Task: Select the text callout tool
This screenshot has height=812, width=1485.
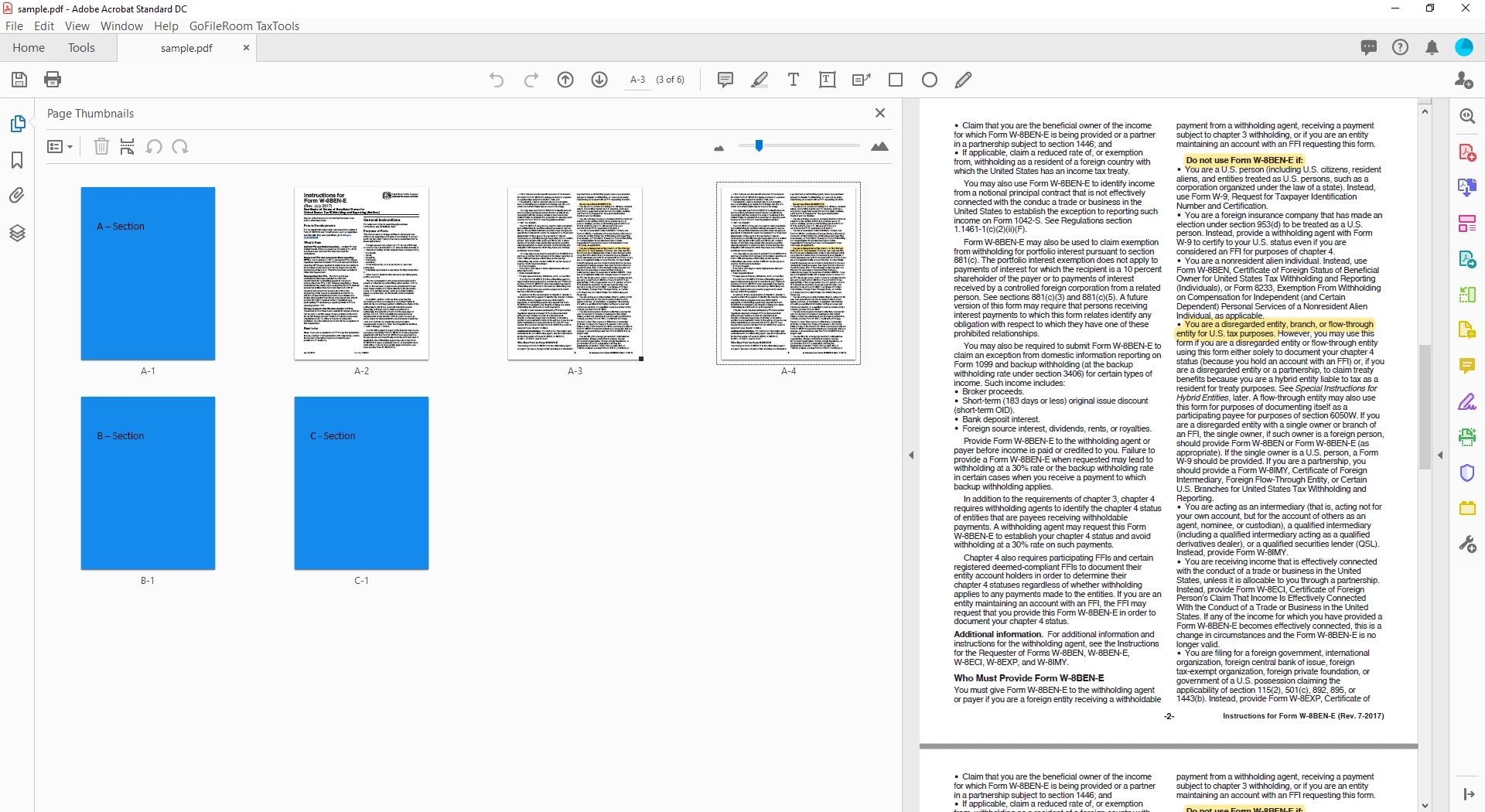Action: pyautogui.click(x=861, y=80)
